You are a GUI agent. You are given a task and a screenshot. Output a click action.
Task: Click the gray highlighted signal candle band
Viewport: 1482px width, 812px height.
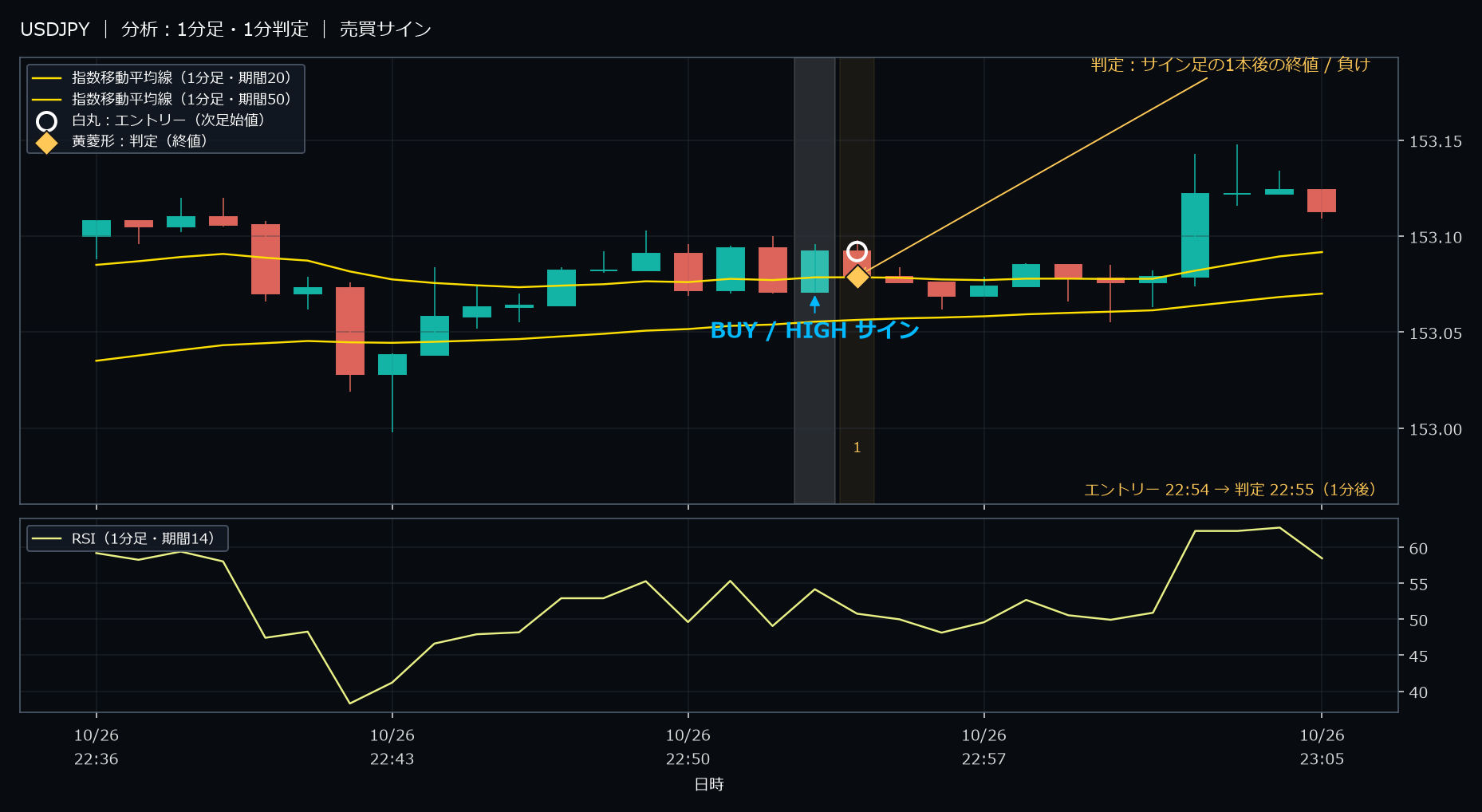814,280
